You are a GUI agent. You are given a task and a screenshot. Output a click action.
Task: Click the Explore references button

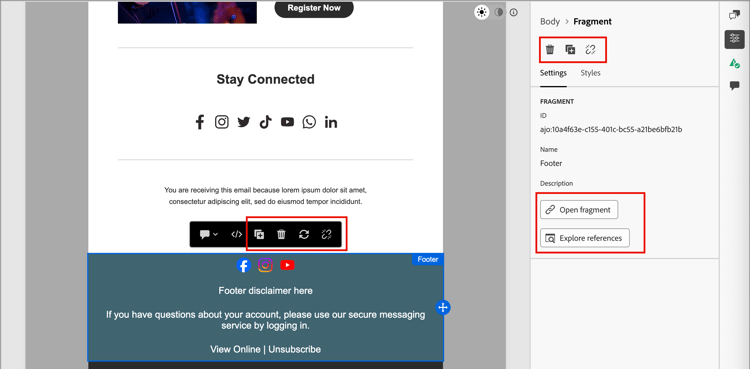pyautogui.click(x=585, y=238)
